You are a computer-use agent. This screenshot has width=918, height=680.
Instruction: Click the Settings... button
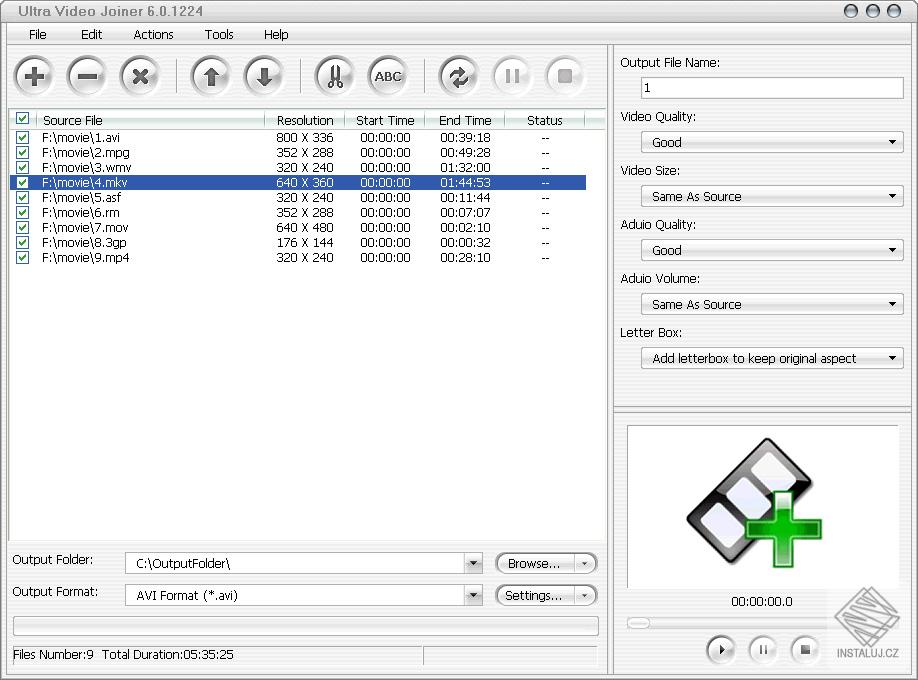(x=535, y=596)
